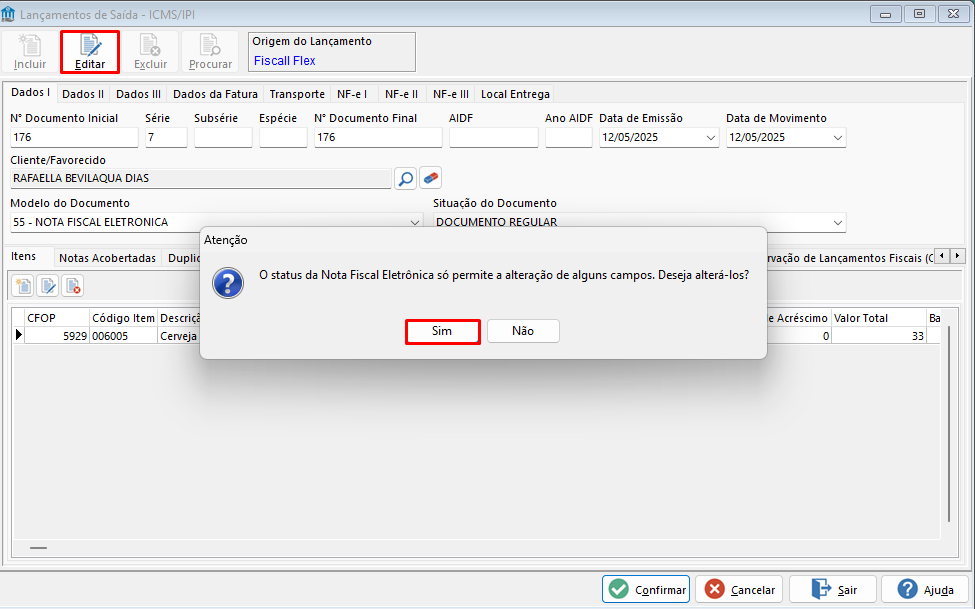975x609 pixels.
Task: Select the 33 Valor Total cell
Action: pos(879,336)
